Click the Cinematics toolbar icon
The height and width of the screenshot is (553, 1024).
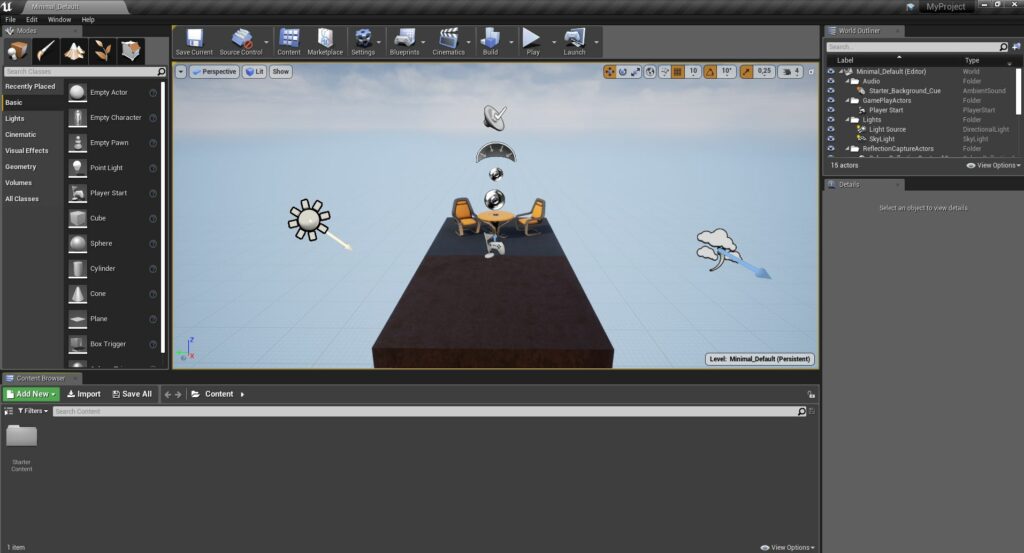click(448, 42)
